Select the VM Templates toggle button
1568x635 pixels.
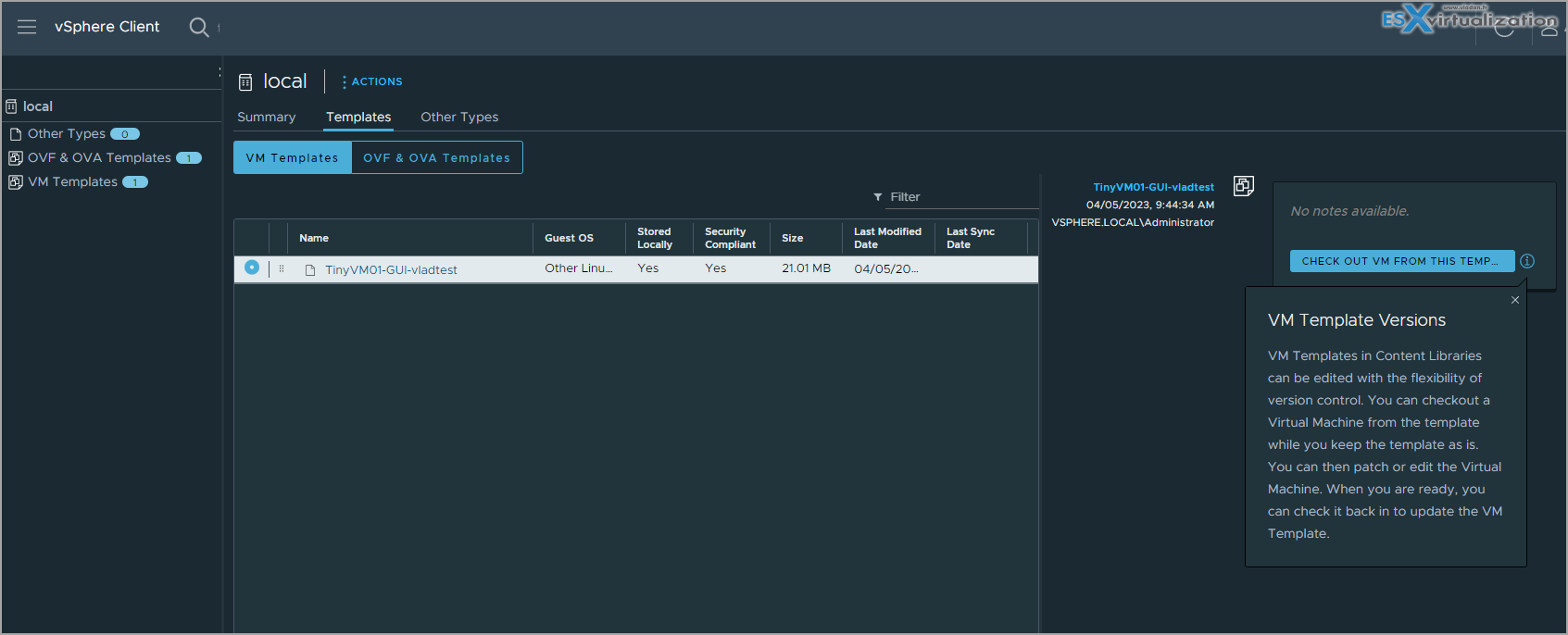pos(293,157)
